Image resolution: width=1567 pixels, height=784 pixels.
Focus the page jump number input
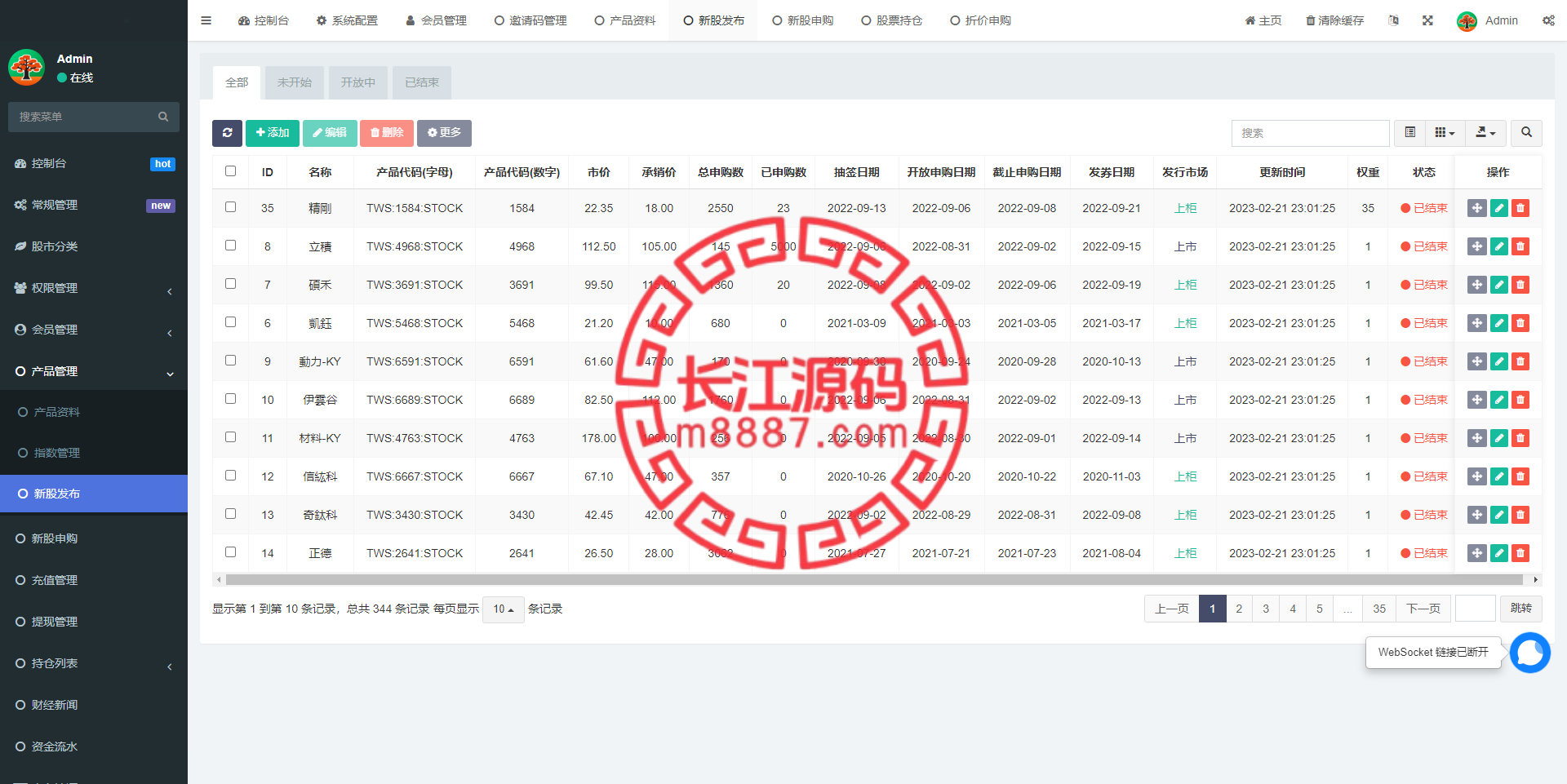(x=1475, y=609)
